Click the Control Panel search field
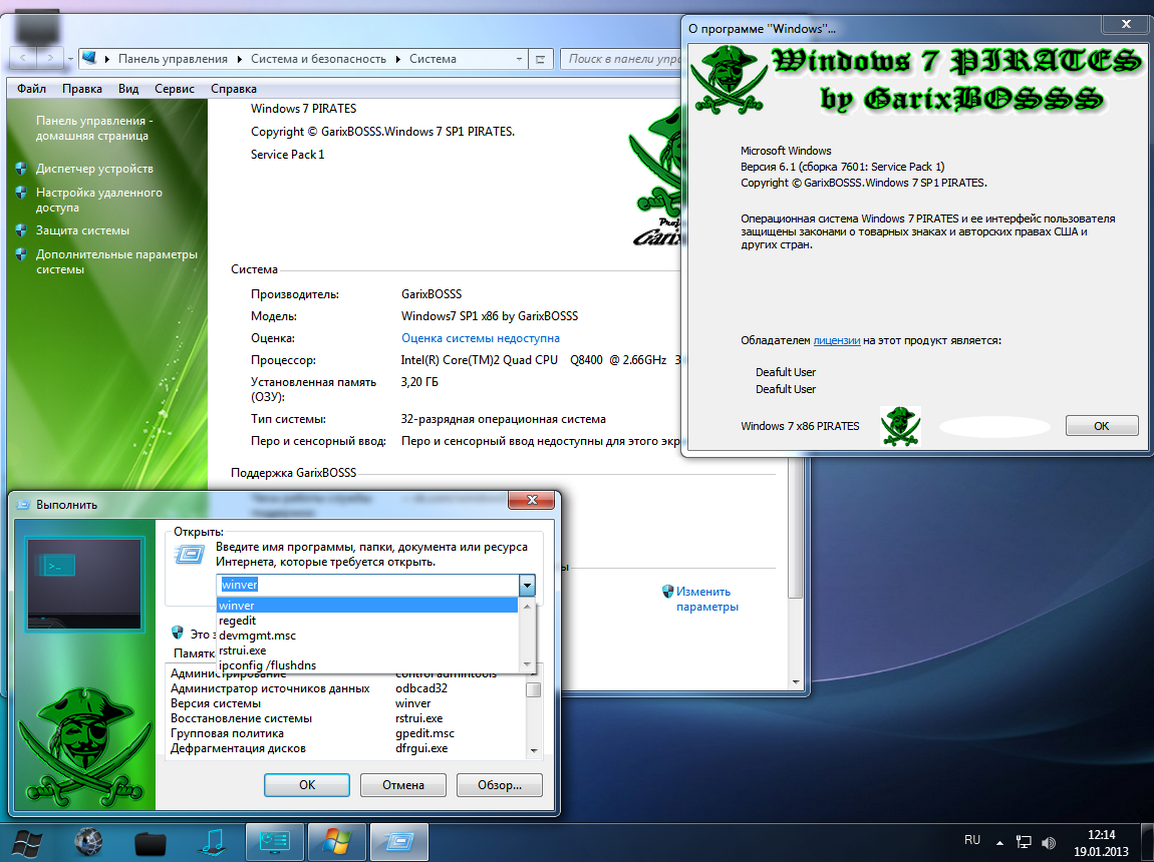Image resolution: width=1154 pixels, height=862 pixels. tap(622, 58)
